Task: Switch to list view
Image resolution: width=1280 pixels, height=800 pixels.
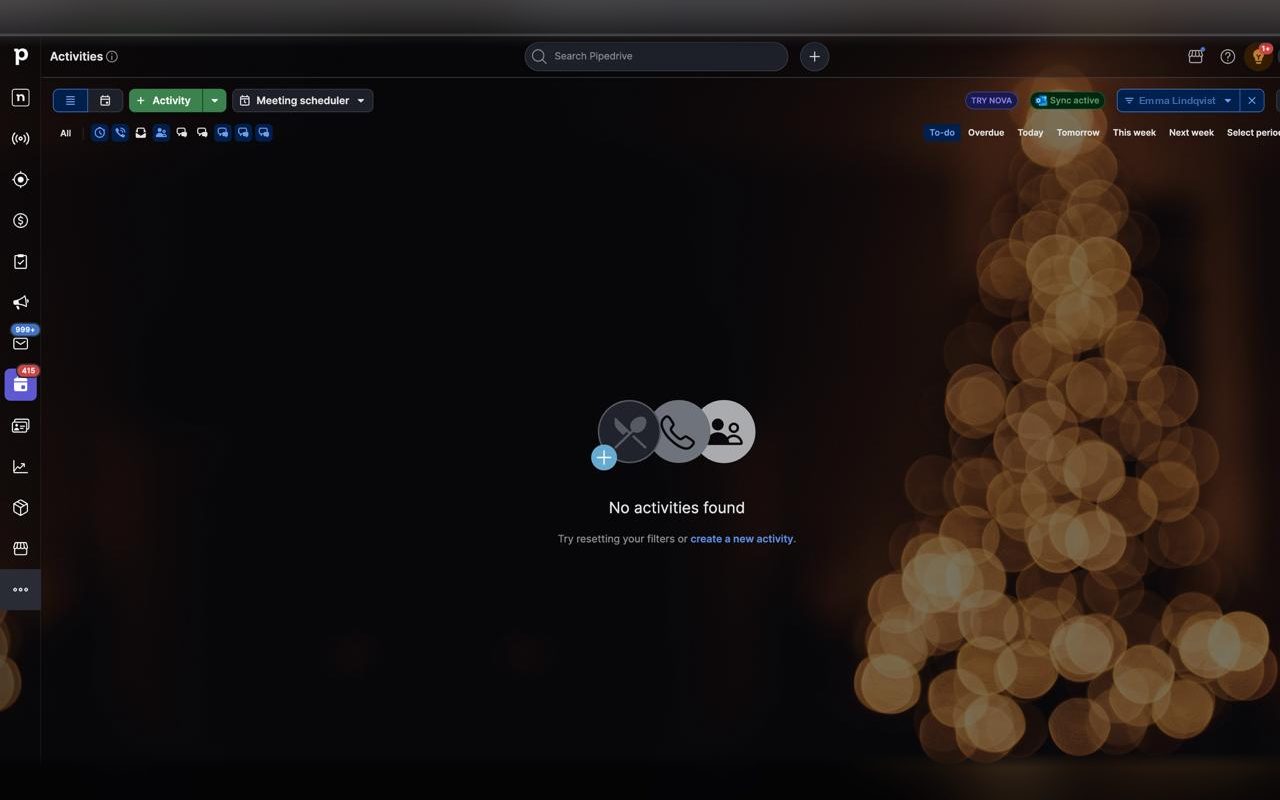Action: click(x=70, y=101)
